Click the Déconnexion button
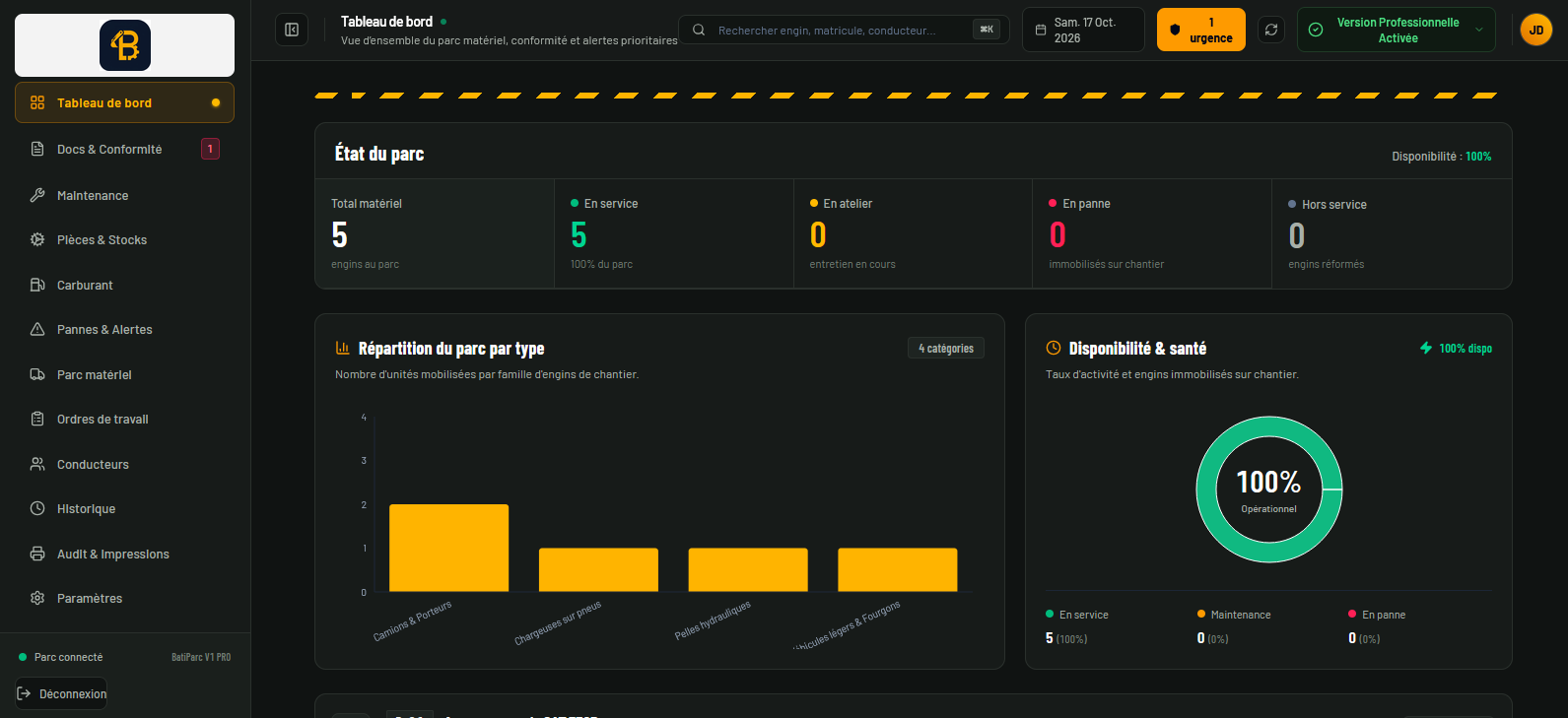Viewport: 1568px width, 718px height. (61, 693)
